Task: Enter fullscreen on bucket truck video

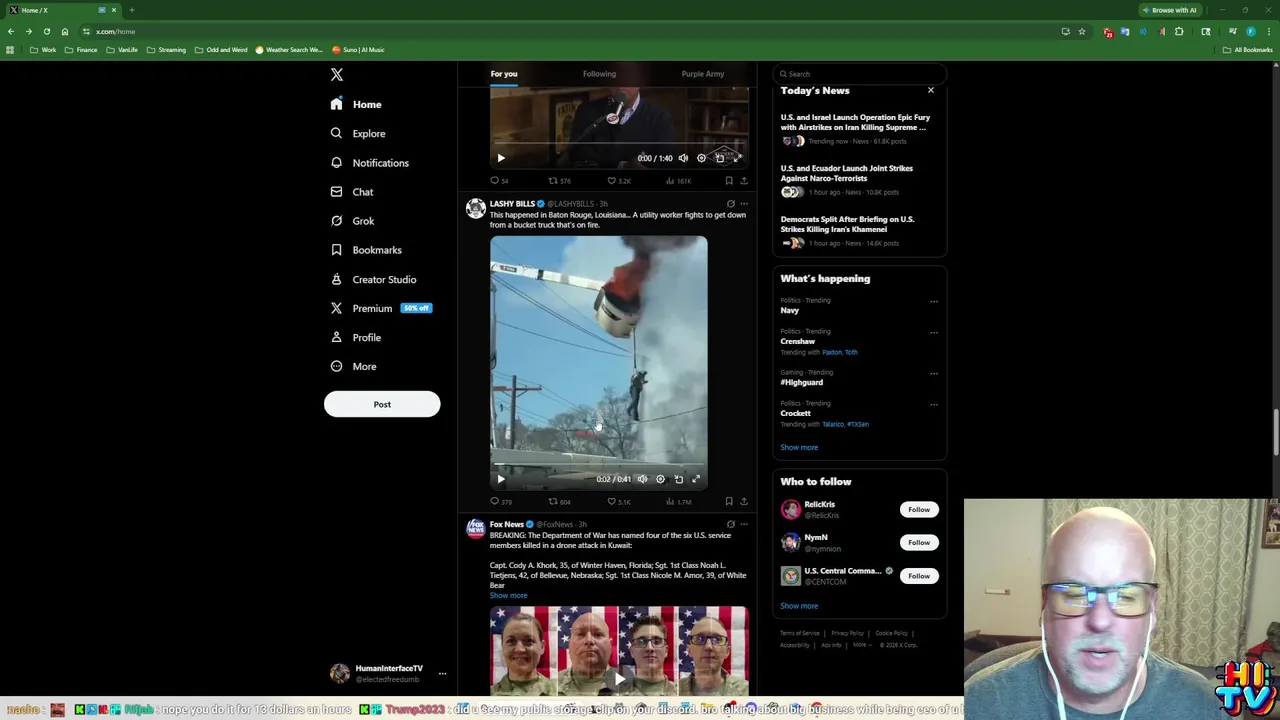Action: 696,479
